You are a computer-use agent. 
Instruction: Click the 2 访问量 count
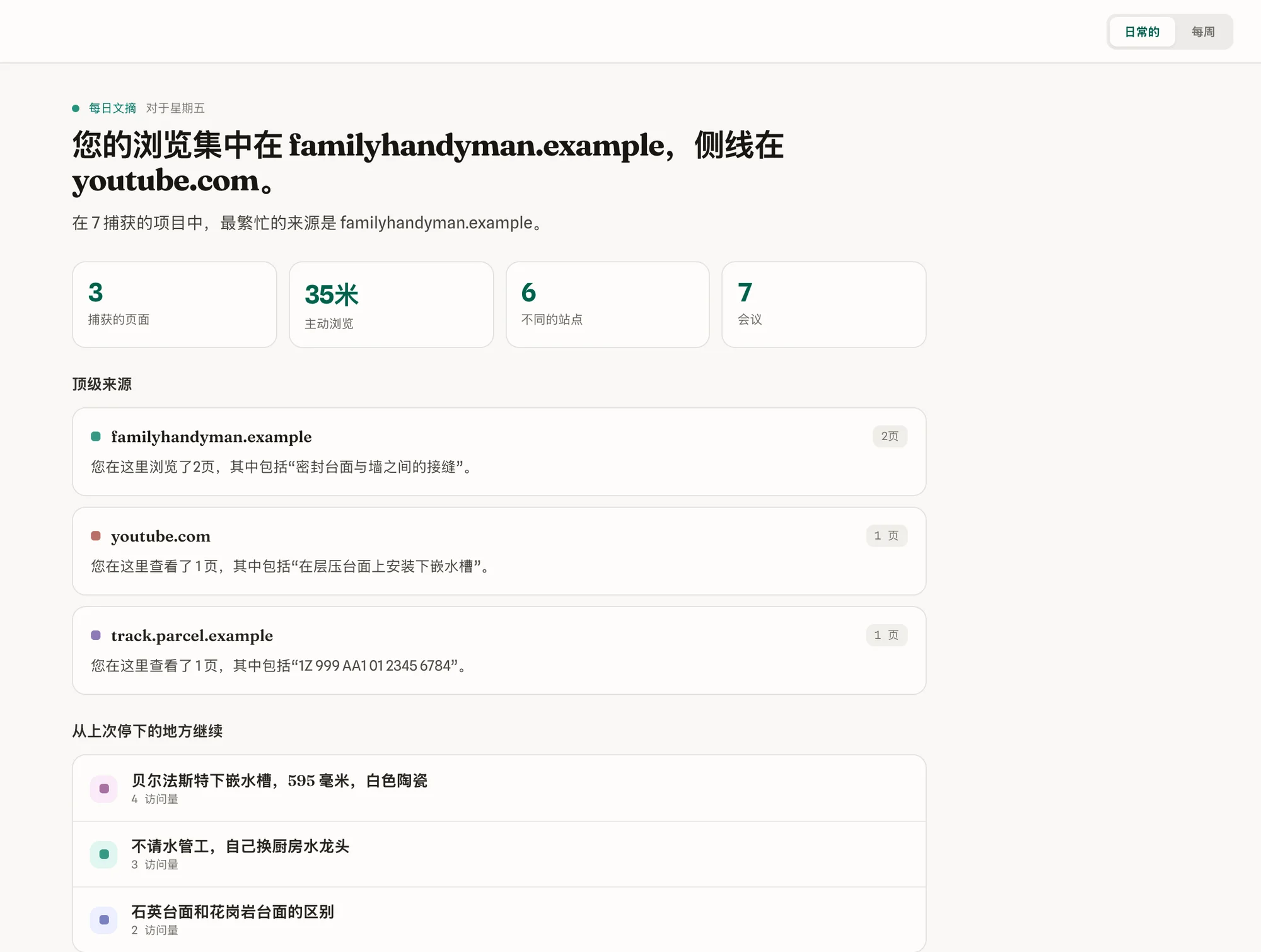tap(155, 930)
